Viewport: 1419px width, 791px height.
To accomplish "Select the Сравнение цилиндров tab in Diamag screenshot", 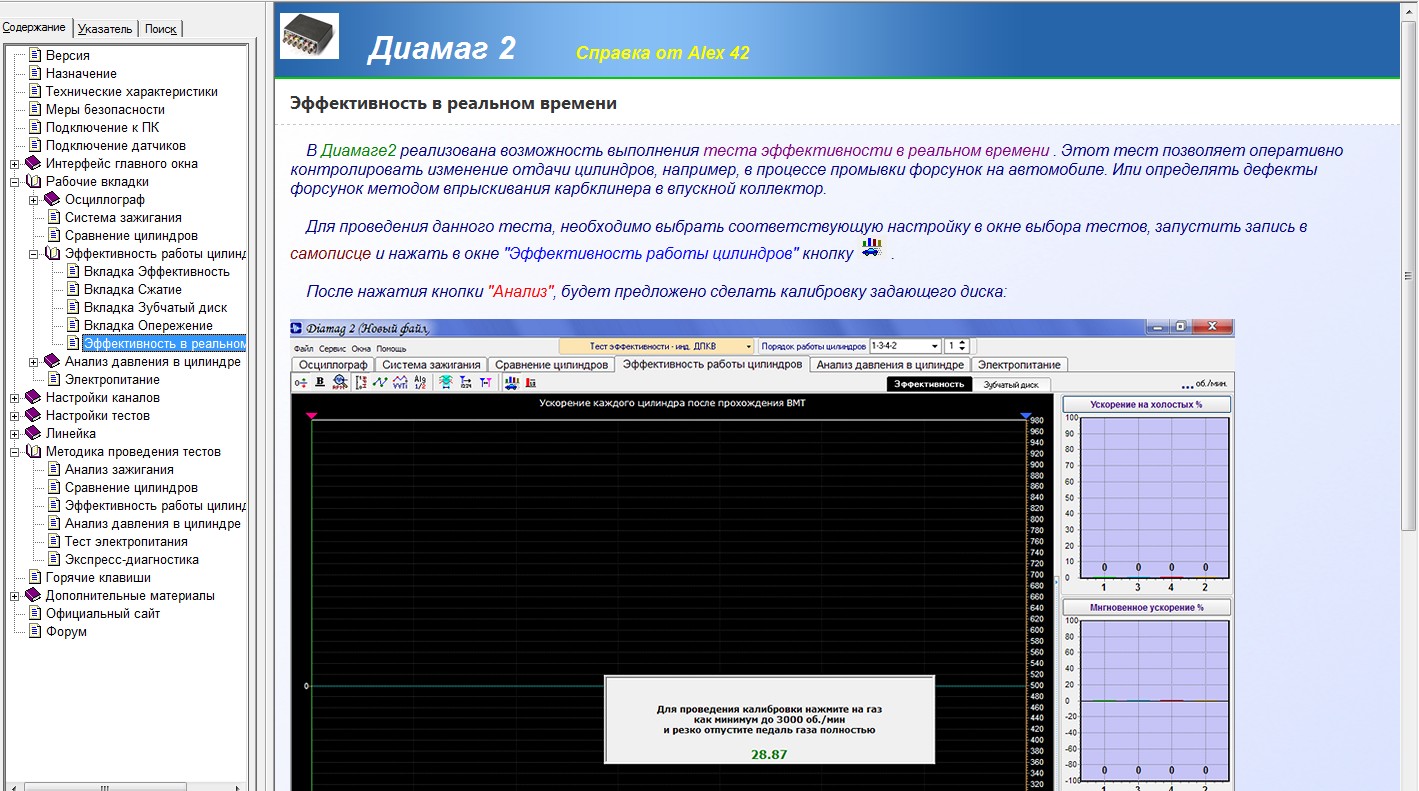I will click(x=551, y=365).
